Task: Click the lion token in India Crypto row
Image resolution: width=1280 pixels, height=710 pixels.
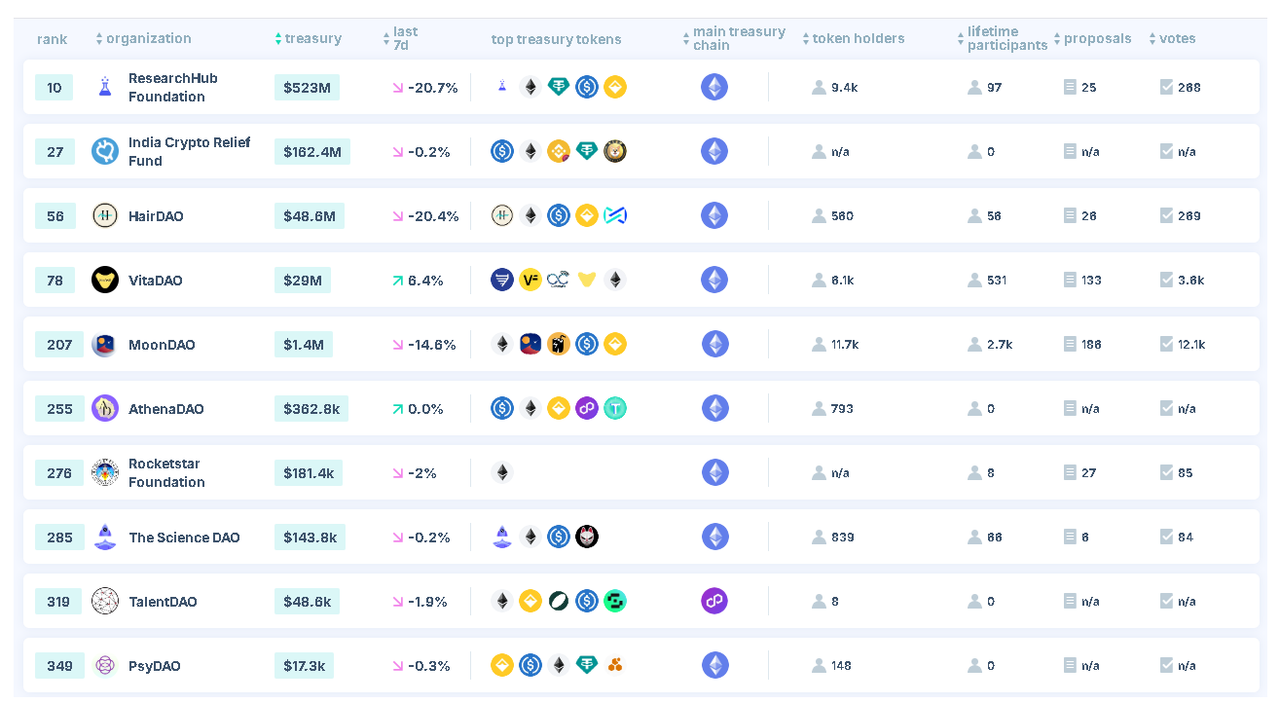Action: tap(615, 151)
